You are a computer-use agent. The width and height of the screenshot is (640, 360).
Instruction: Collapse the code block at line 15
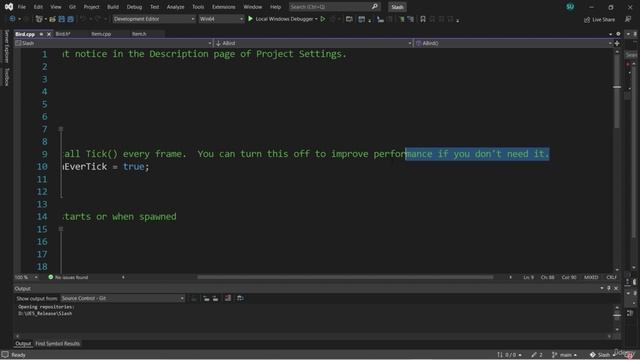(61, 229)
